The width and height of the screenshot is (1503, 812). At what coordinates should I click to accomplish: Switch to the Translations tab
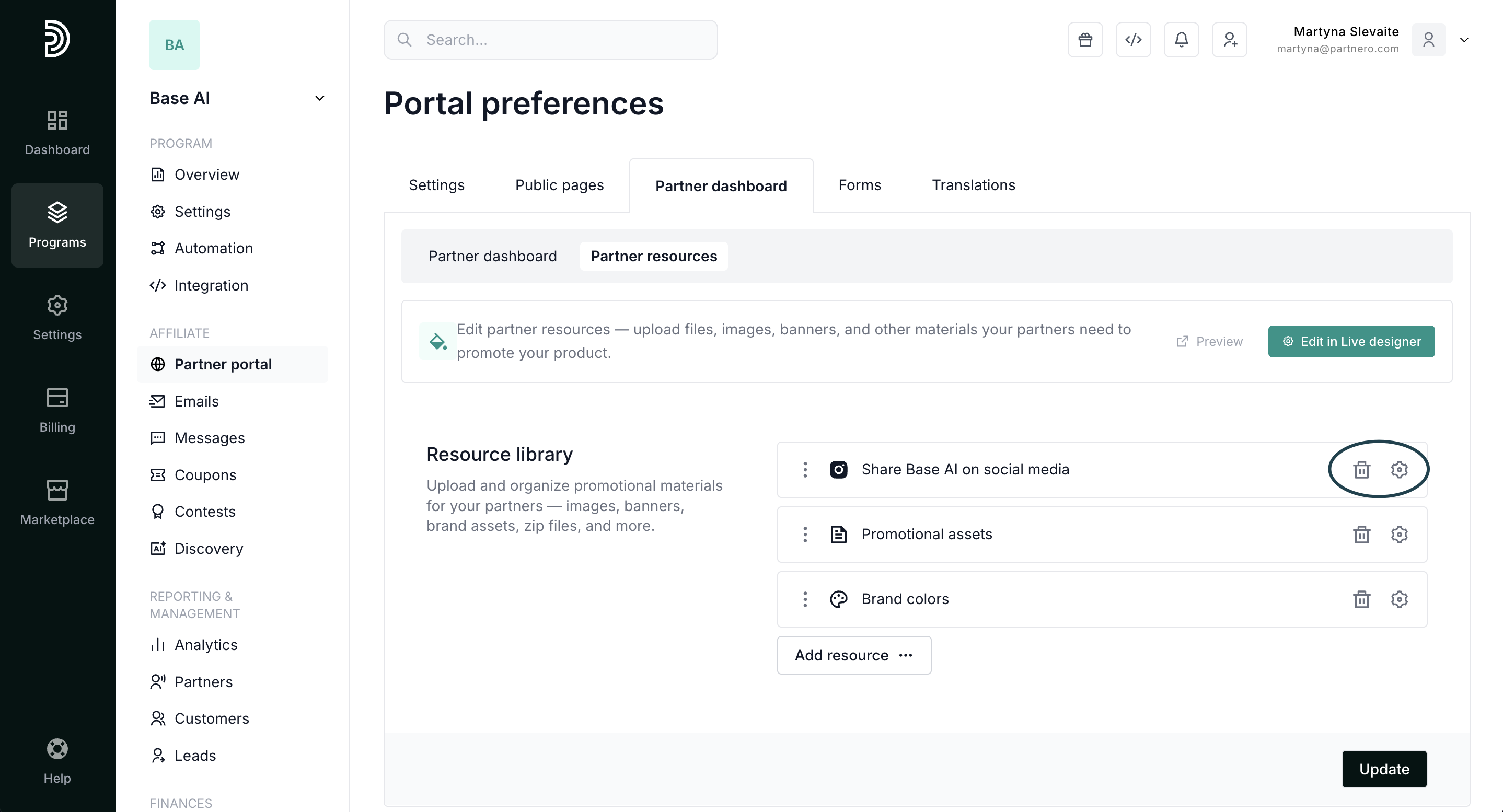click(973, 185)
